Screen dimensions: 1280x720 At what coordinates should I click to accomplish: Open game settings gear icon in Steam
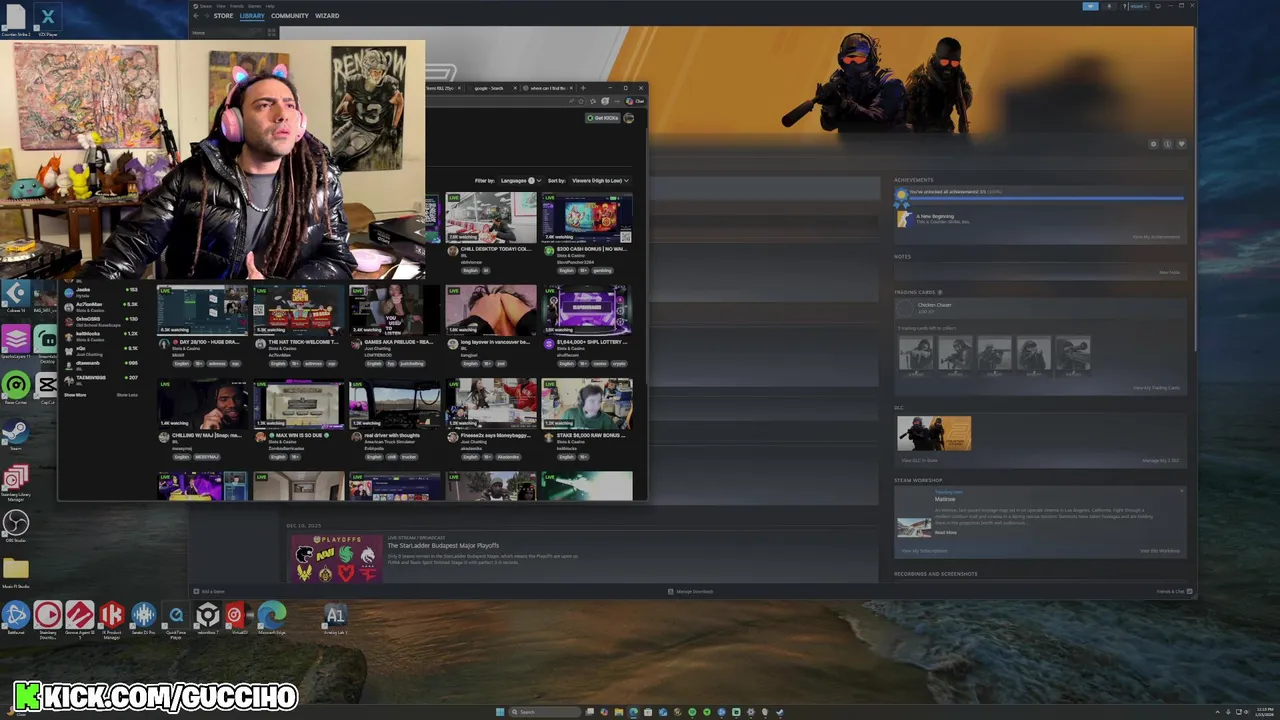[x=1153, y=144]
